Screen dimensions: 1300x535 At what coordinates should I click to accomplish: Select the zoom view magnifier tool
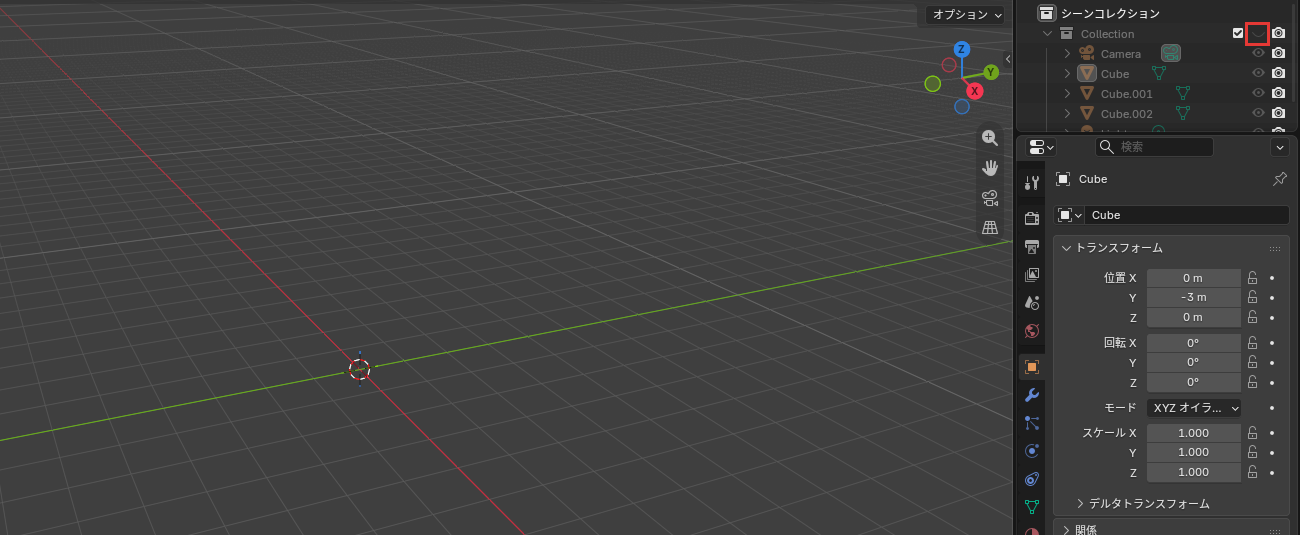(990, 138)
